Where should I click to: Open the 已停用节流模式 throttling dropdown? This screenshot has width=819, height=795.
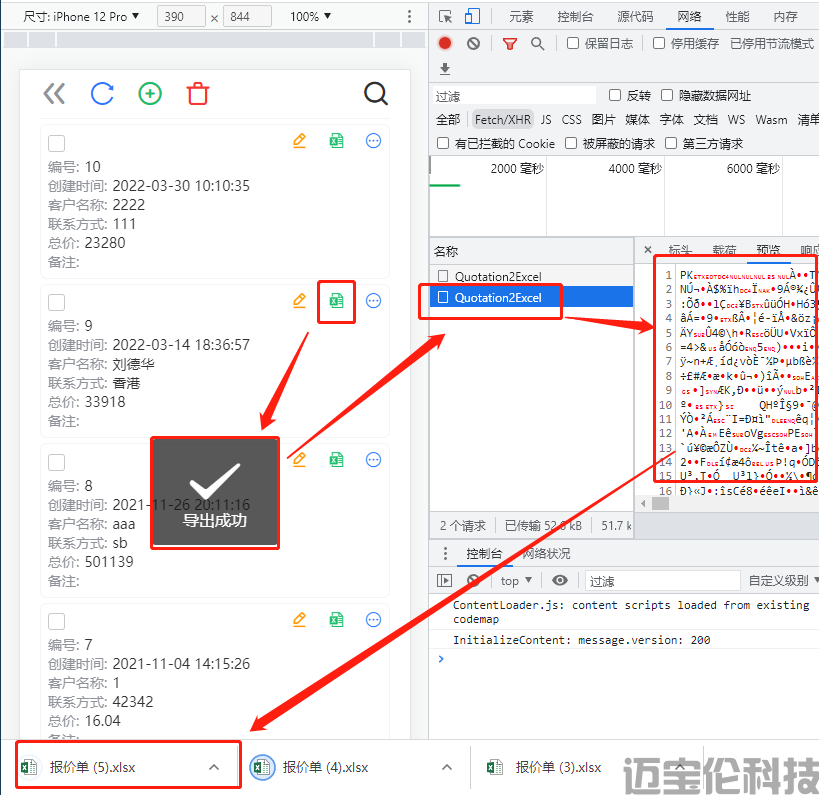point(772,44)
